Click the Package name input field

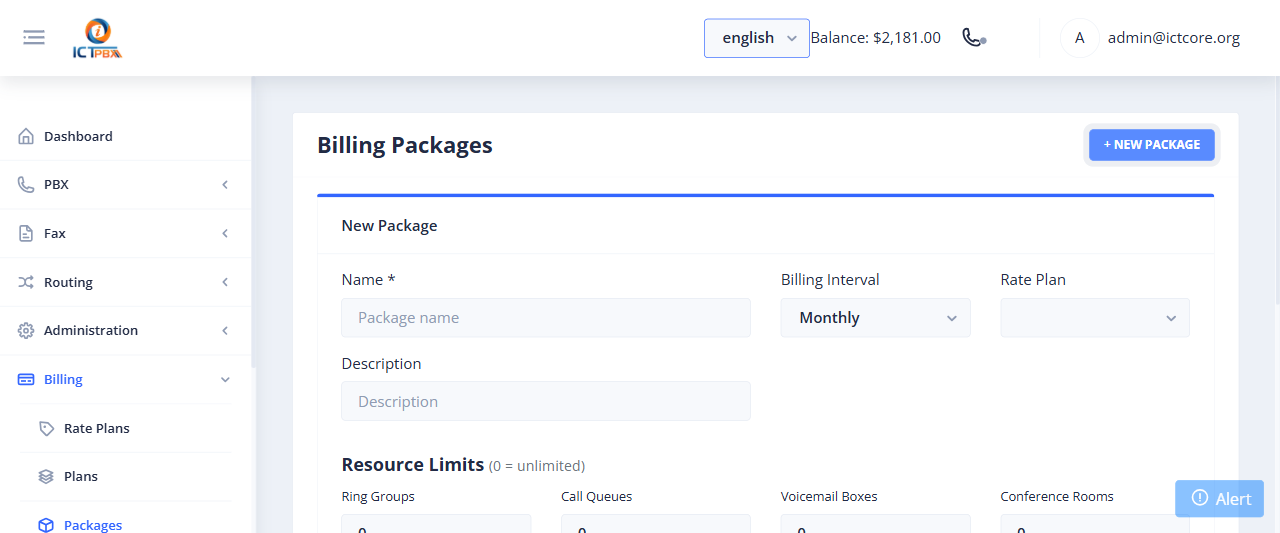coord(546,317)
